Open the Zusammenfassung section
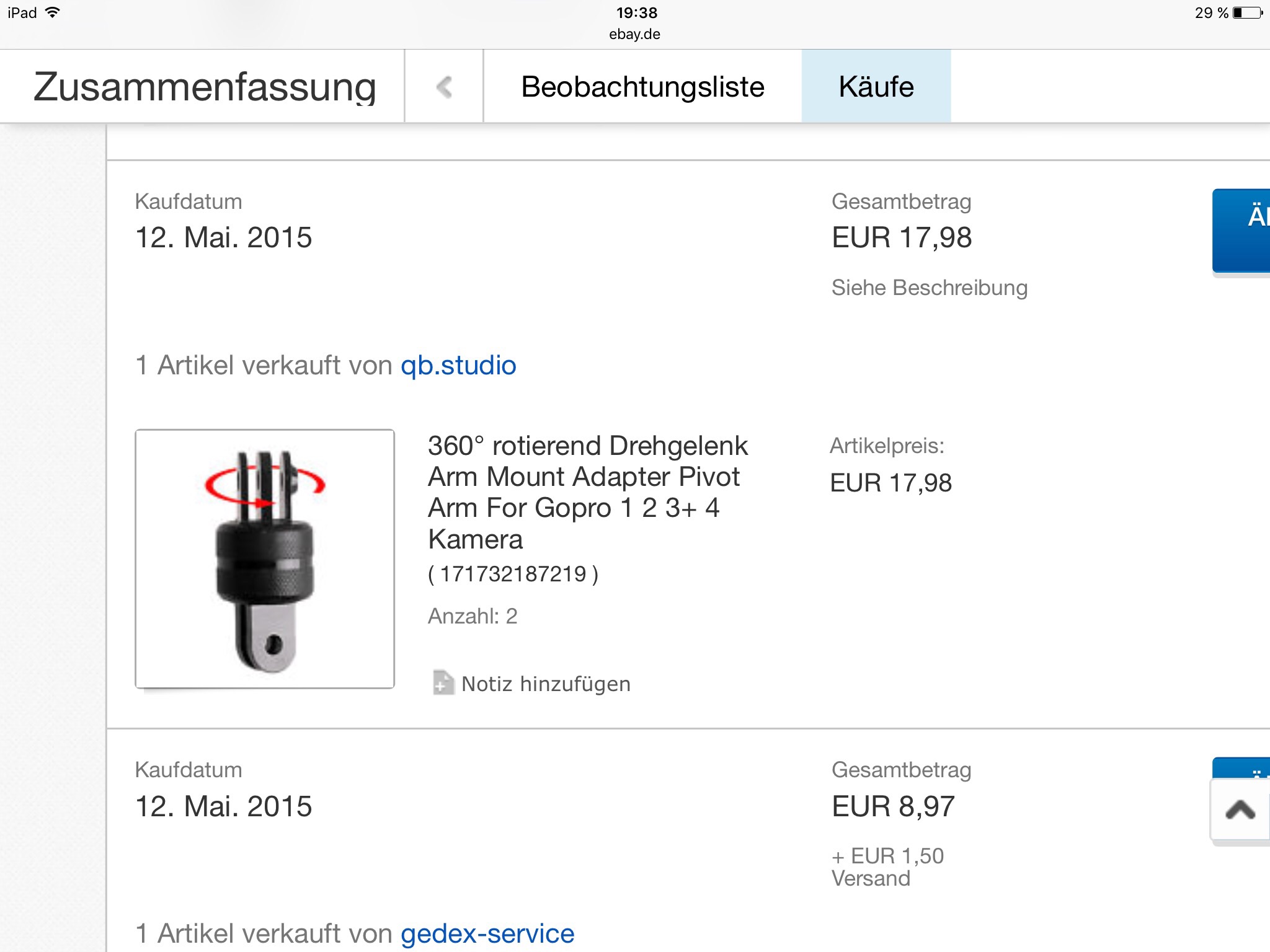 (204, 87)
